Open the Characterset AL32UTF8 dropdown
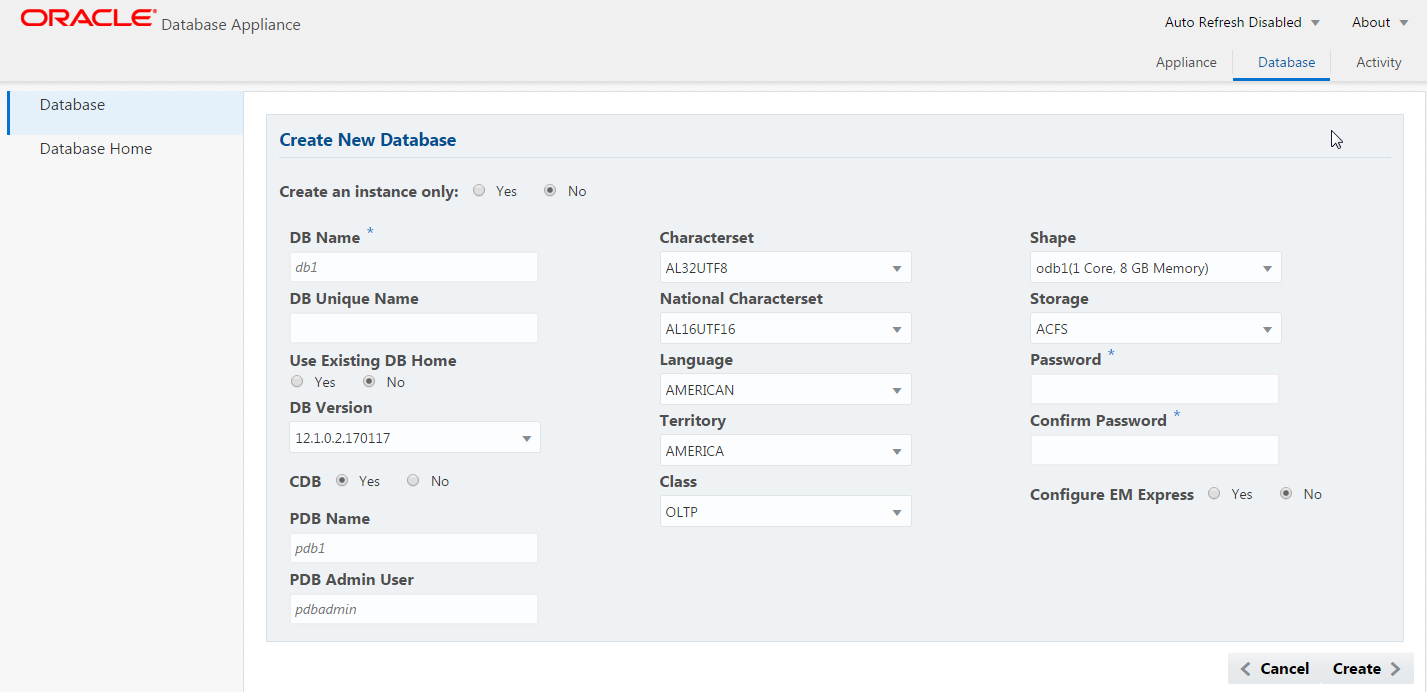1427x692 pixels. pos(785,268)
